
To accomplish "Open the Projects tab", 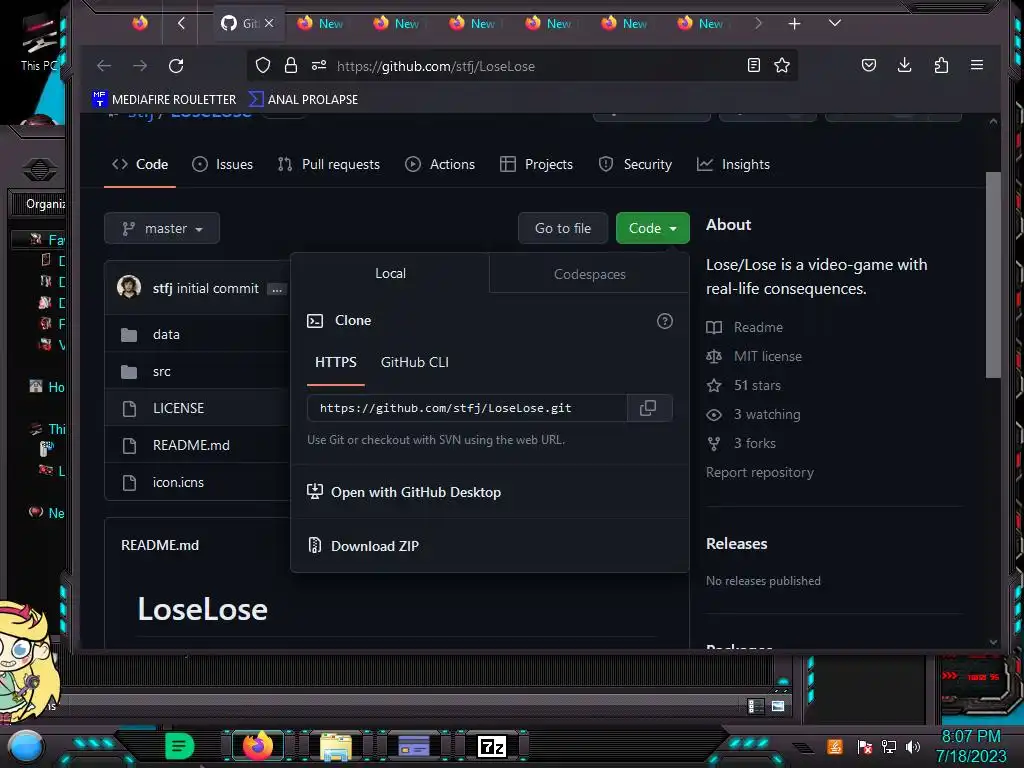I will tap(536, 165).
